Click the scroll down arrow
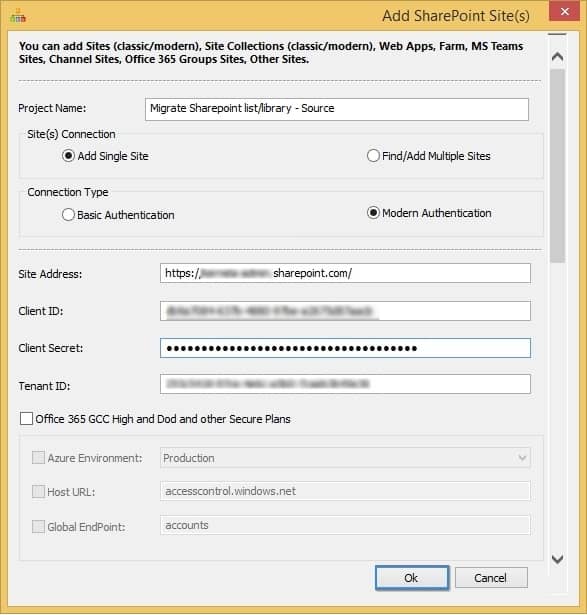Image resolution: width=587 pixels, height=615 pixels. (x=557, y=559)
